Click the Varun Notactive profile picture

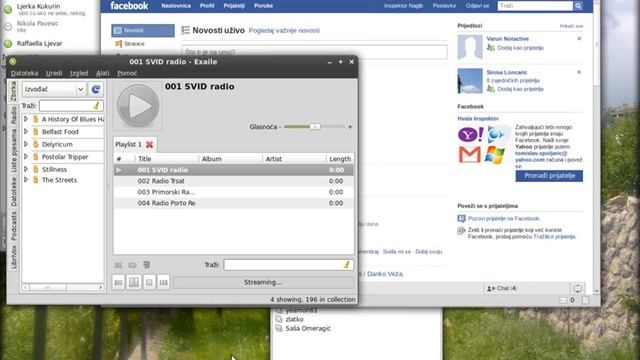tap(469, 47)
